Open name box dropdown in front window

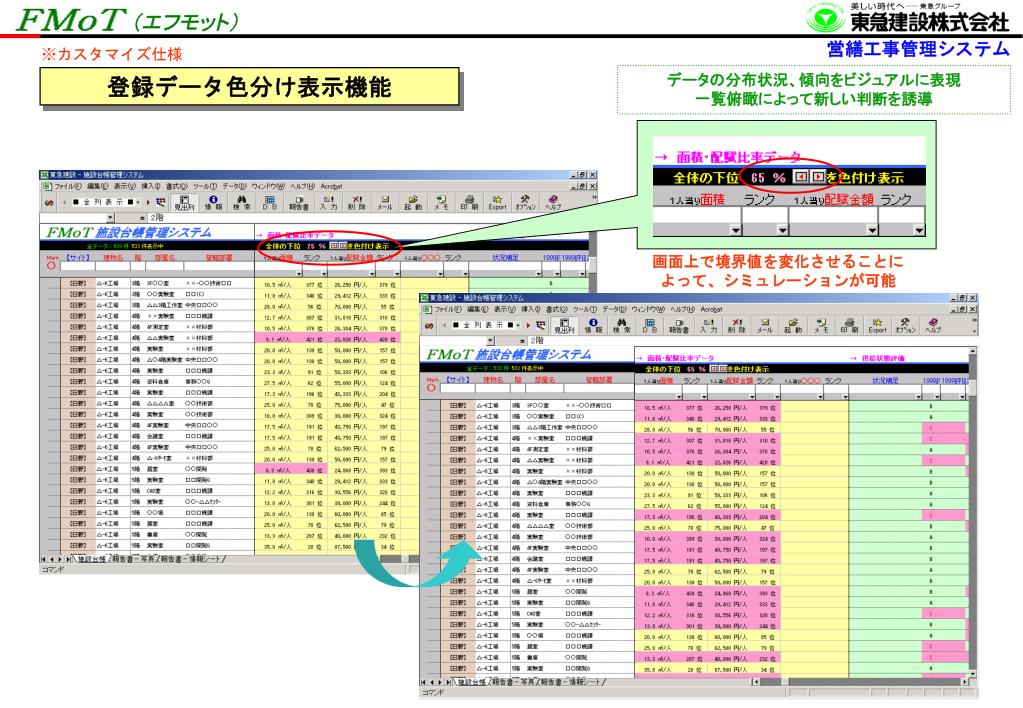point(491,341)
